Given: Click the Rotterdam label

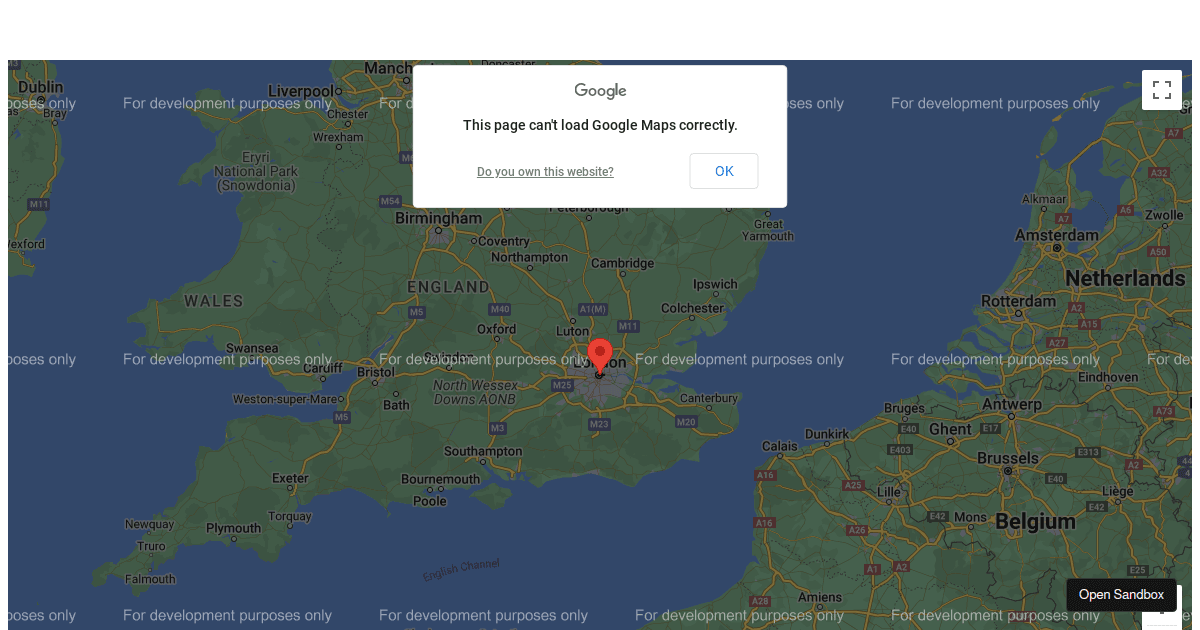Looking at the screenshot, I should (1019, 301).
